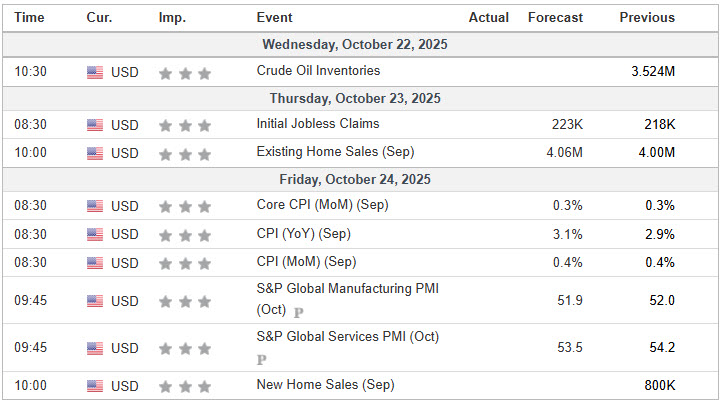Click the US flag in the New Home Sales row
The height and width of the screenshot is (404, 724).
click(x=95, y=386)
